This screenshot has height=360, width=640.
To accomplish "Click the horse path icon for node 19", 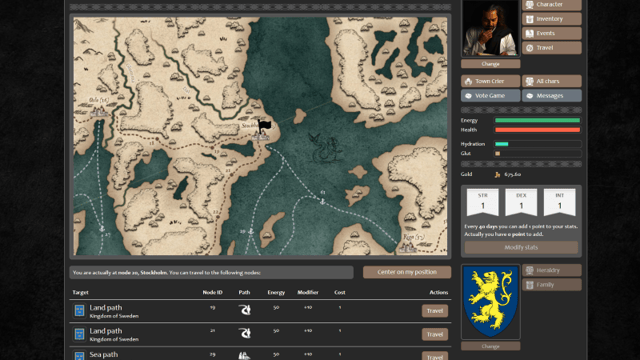I will (x=244, y=310).
